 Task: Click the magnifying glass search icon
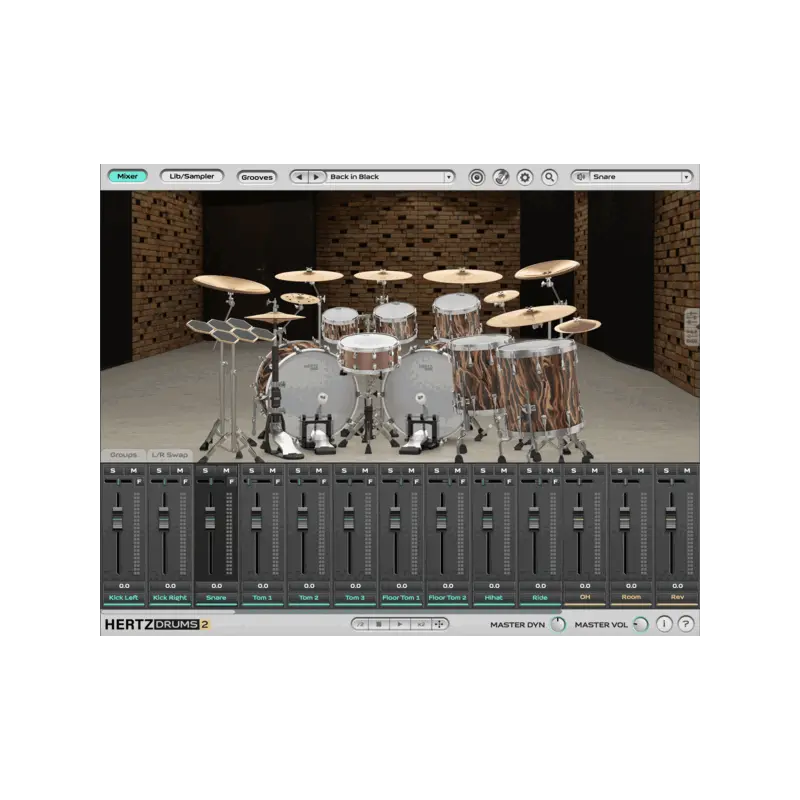coord(549,177)
